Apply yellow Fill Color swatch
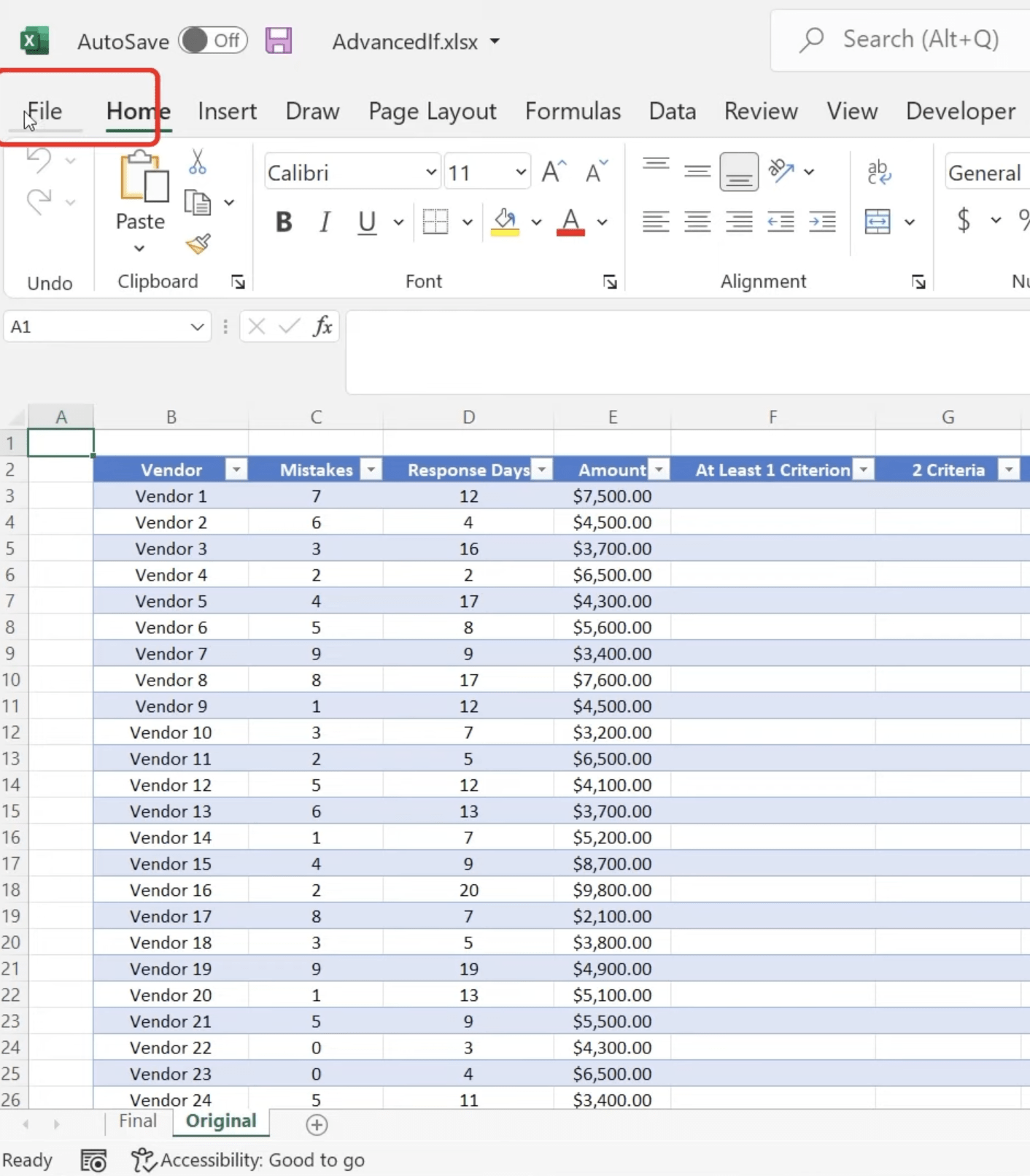 click(x=505, y=233)
